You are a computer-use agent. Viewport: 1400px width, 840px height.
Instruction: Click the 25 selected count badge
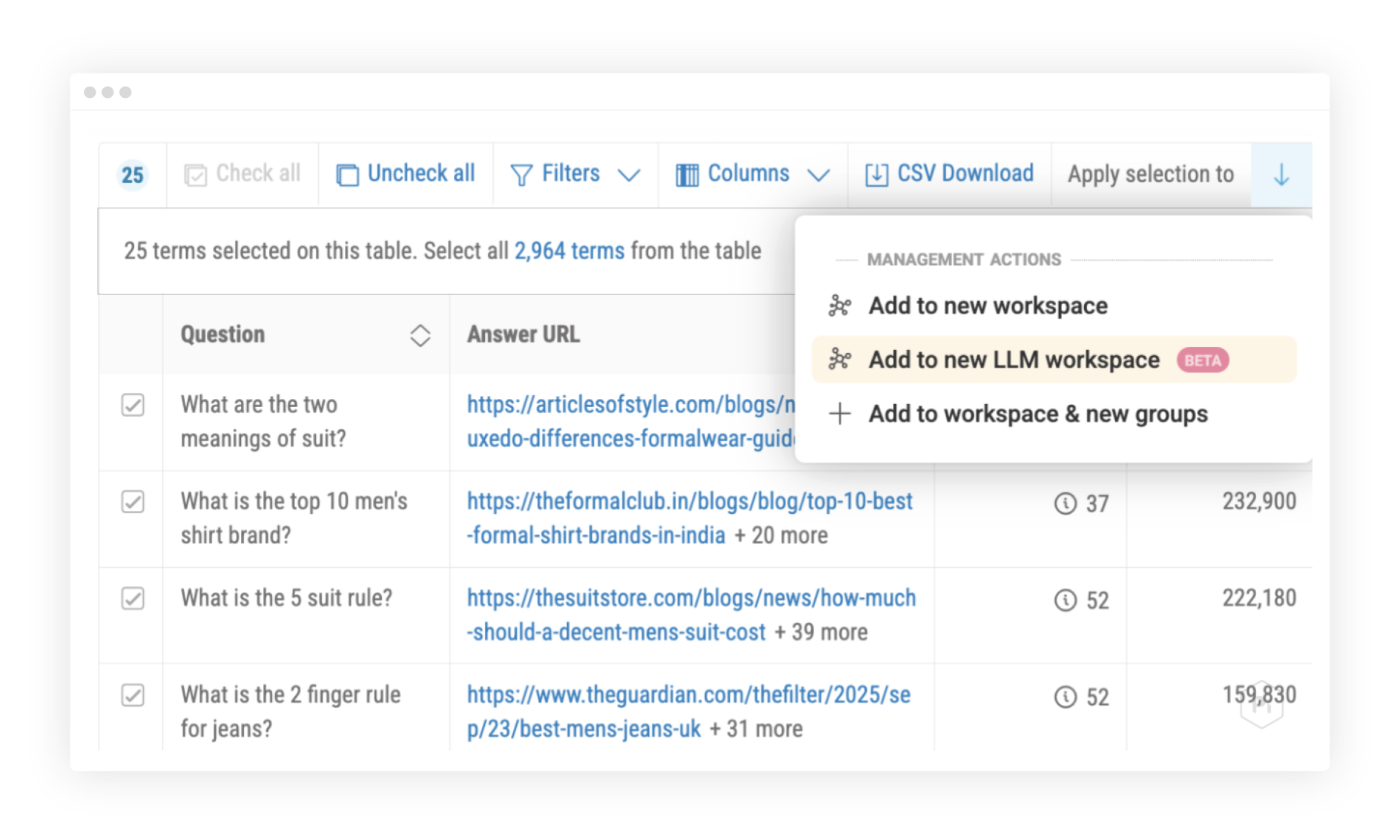pos(133,175)
